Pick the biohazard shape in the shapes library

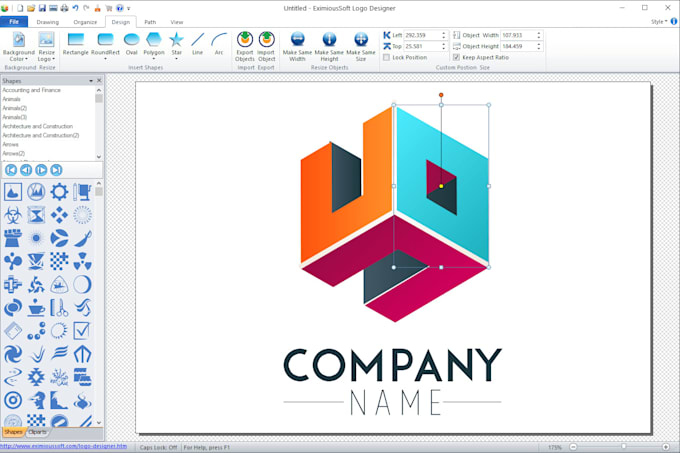[13, 214]
